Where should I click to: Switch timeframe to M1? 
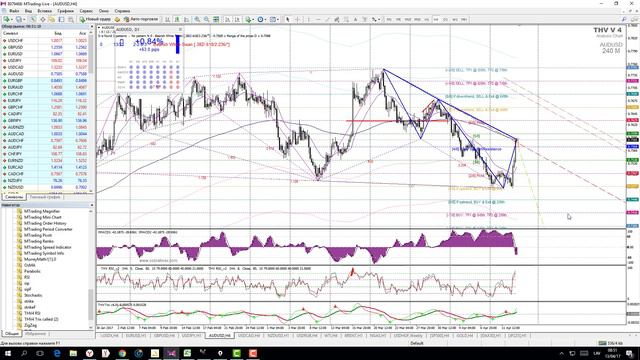[x=389, y=19]
